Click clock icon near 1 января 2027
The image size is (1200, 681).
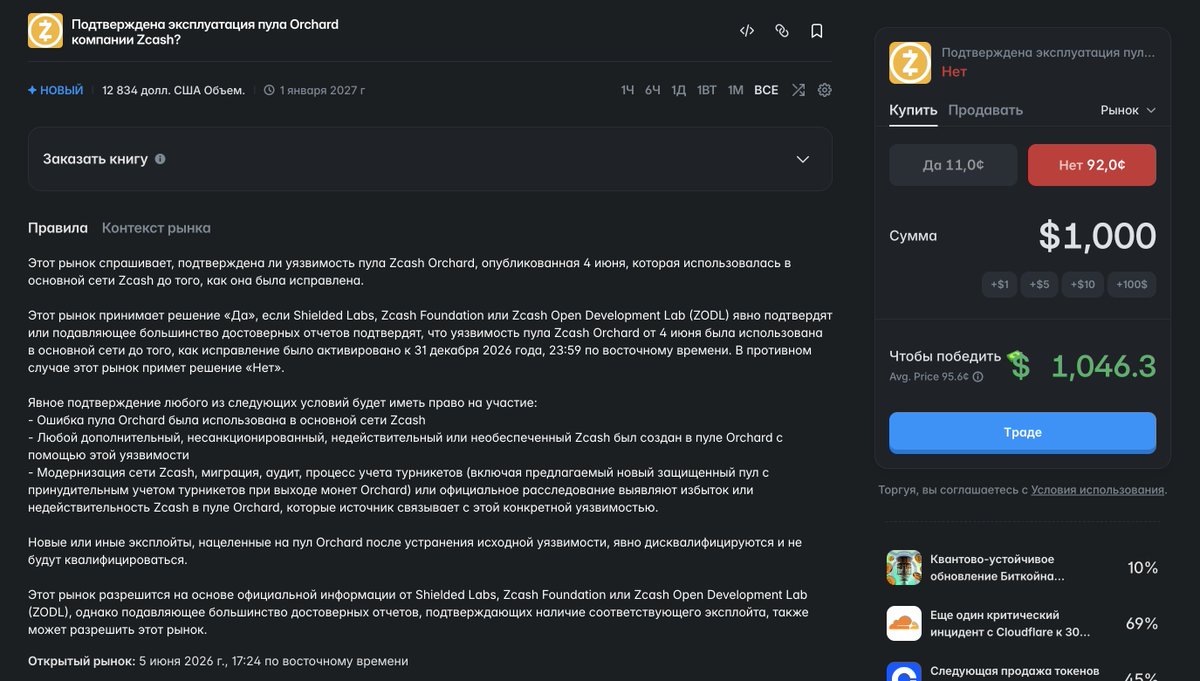pos(269,90)
